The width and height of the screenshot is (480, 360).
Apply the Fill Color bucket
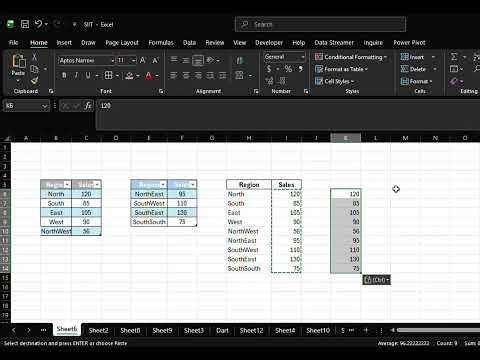(129, 76)
